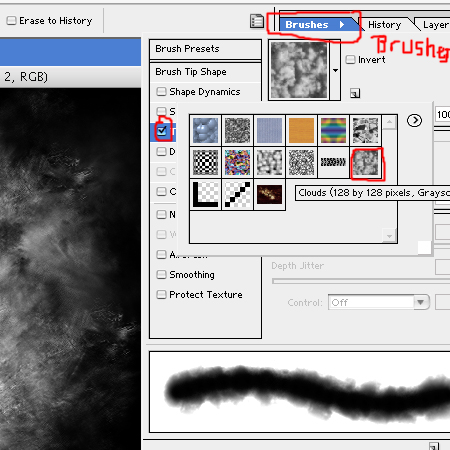Image resolution: width=450 pixels, height=450 pixels.
Task: Choose the multicolored confetti pattern swatch
Action: pos(237,162)
